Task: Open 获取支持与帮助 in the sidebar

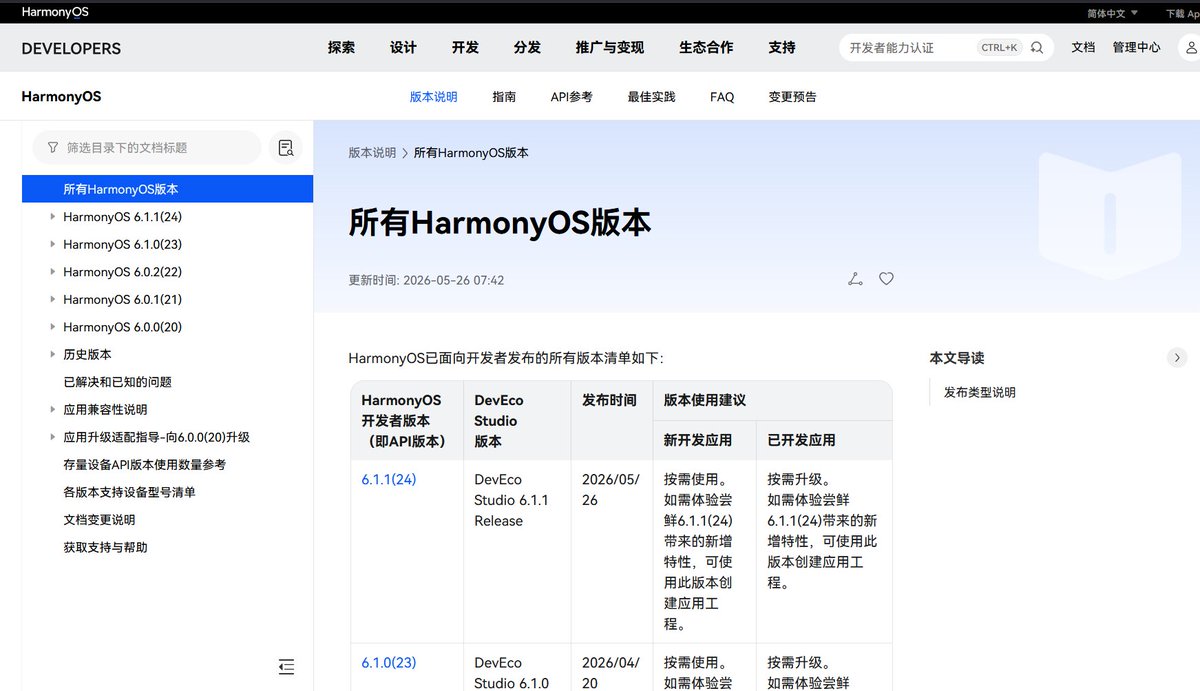Action: pos(105,547)
